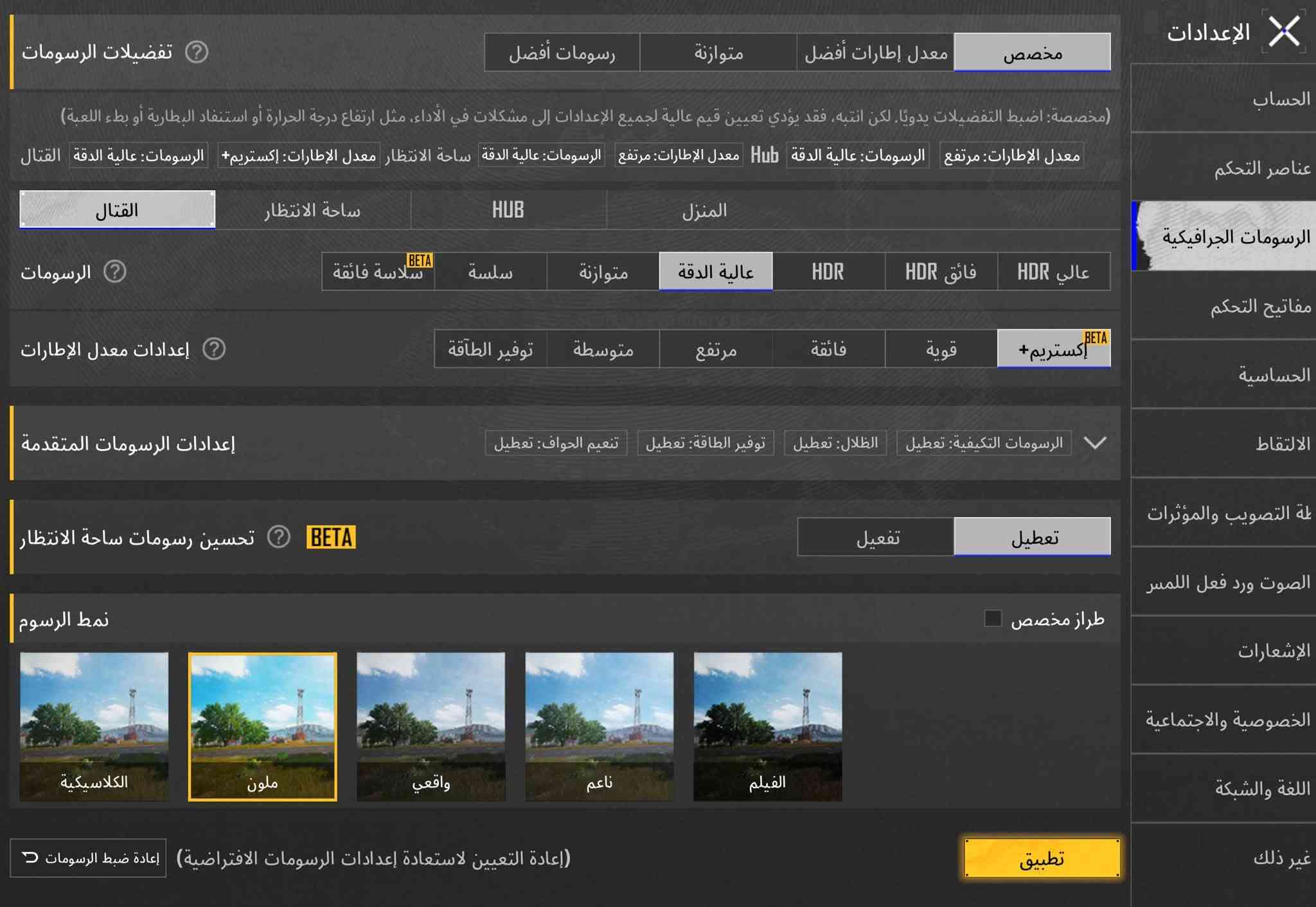Click the إعادة ضبط الرسومات reset button

(88, 858)
